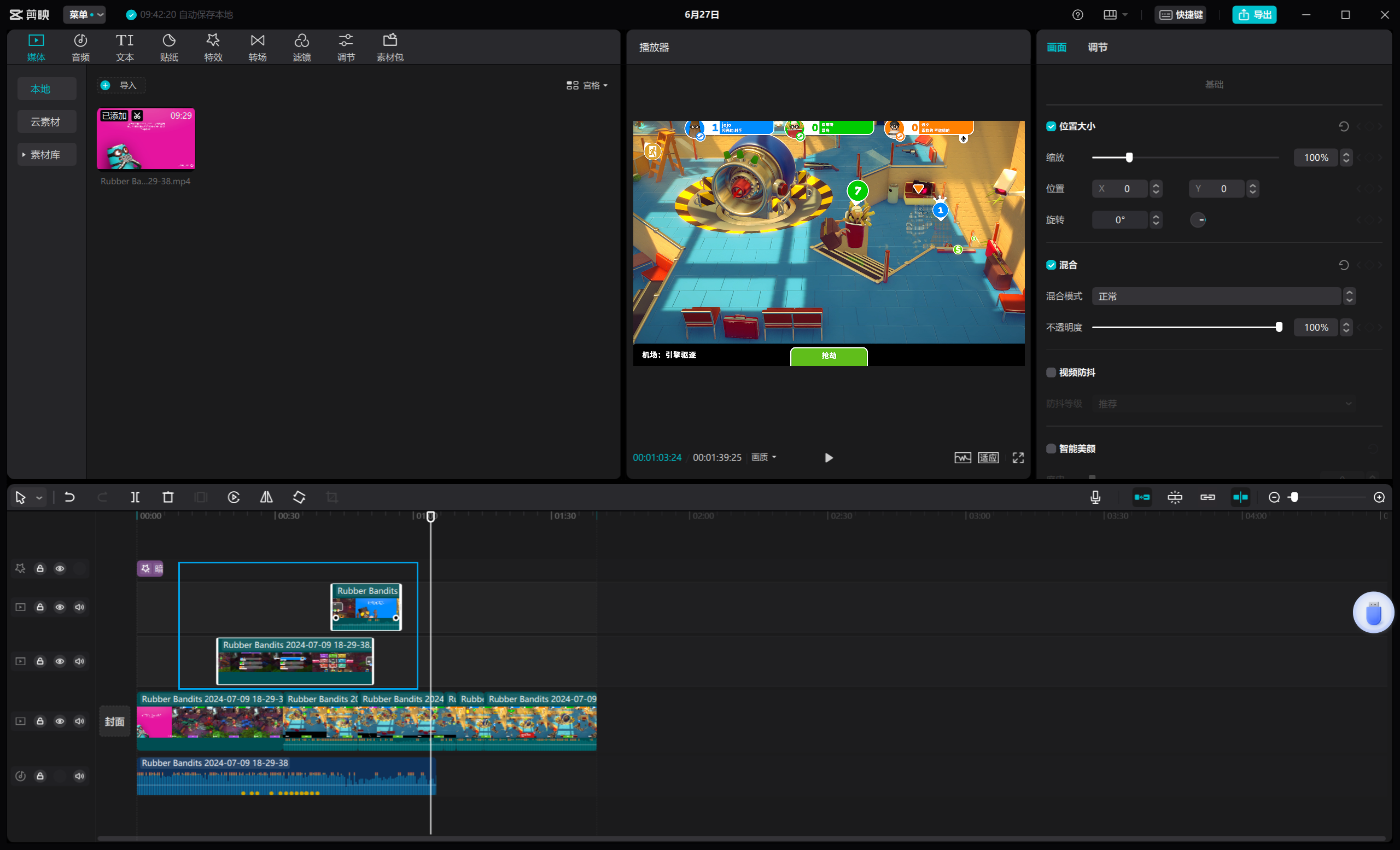Click the mirror flip icon
The height and width of the screenshot is (850, 1400).
pos(266,497)
